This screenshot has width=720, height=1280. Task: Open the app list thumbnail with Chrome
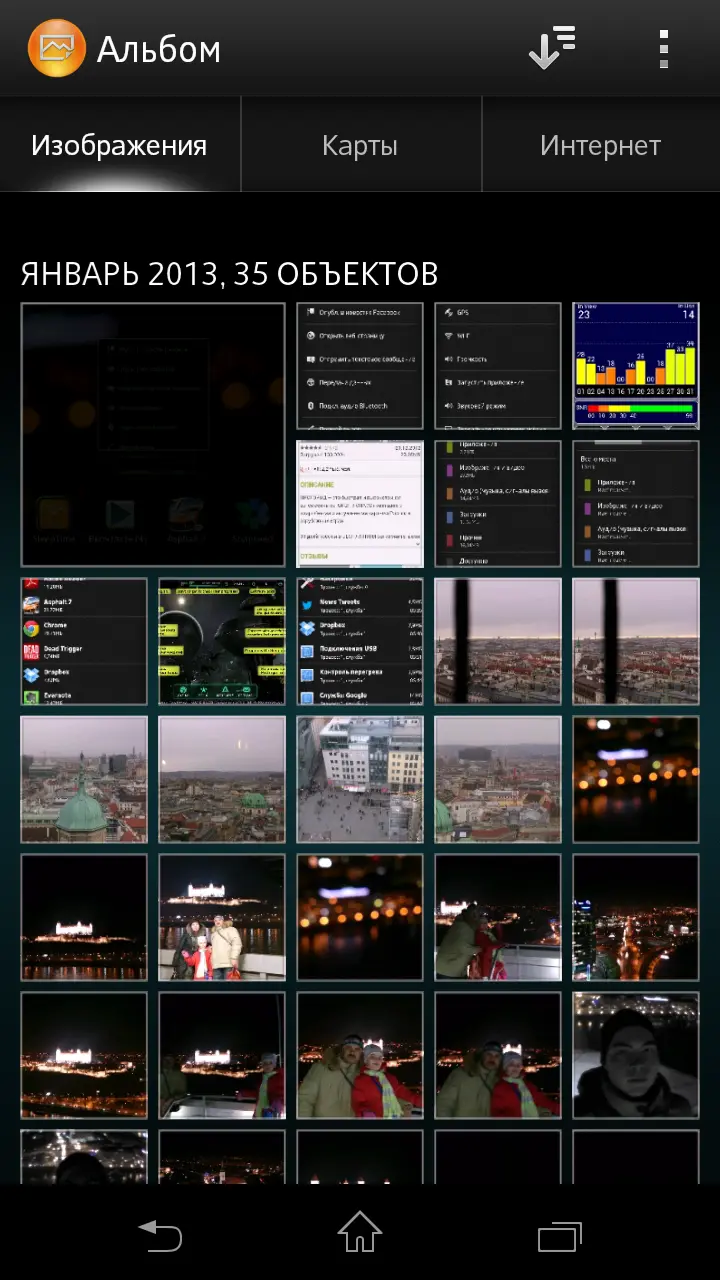coord(84,641)
